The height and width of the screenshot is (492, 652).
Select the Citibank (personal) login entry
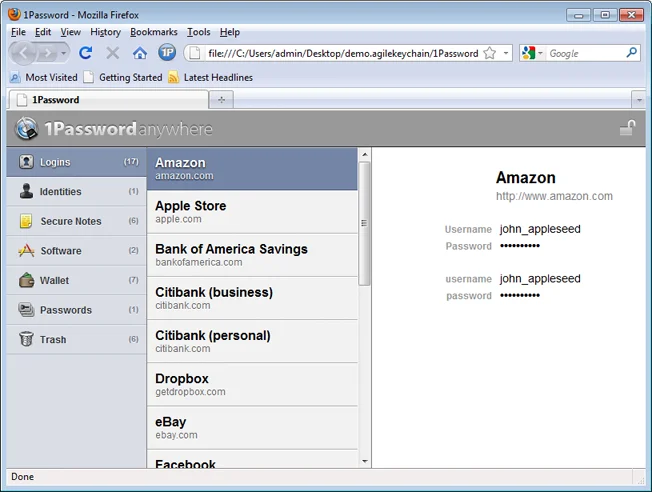252,342
